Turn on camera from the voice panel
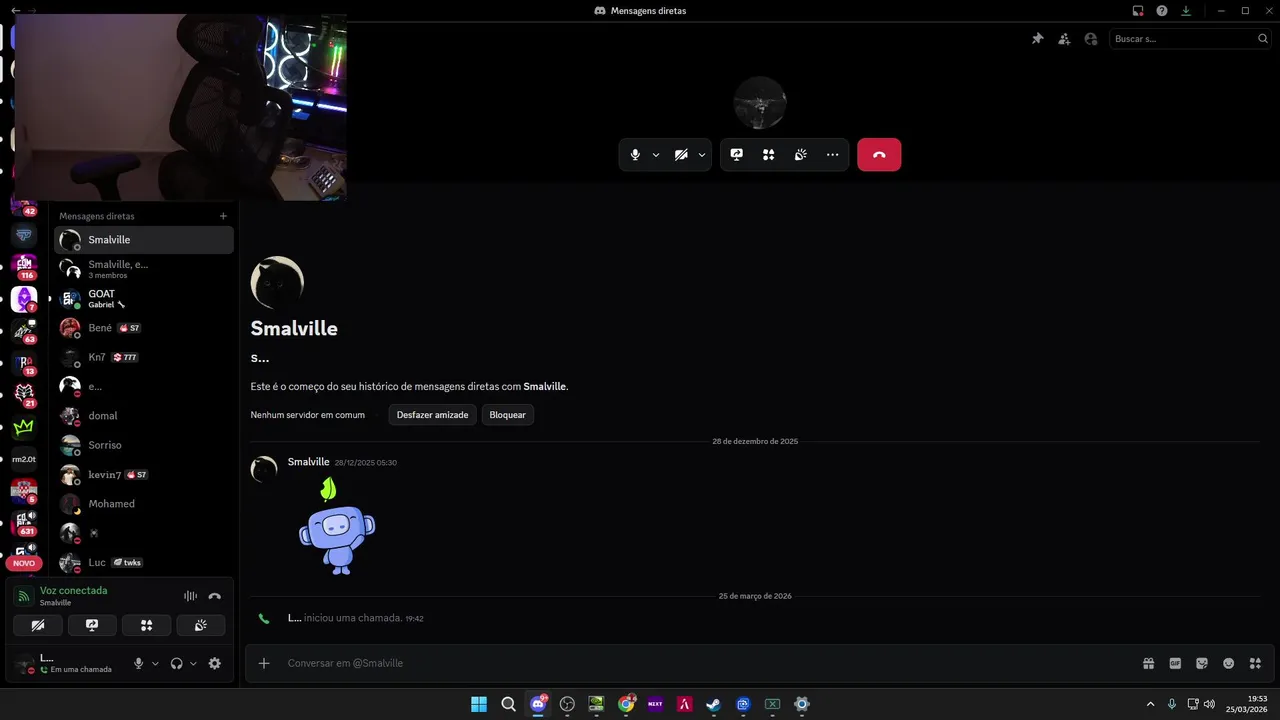The image size is (1280, 720). 38,626
